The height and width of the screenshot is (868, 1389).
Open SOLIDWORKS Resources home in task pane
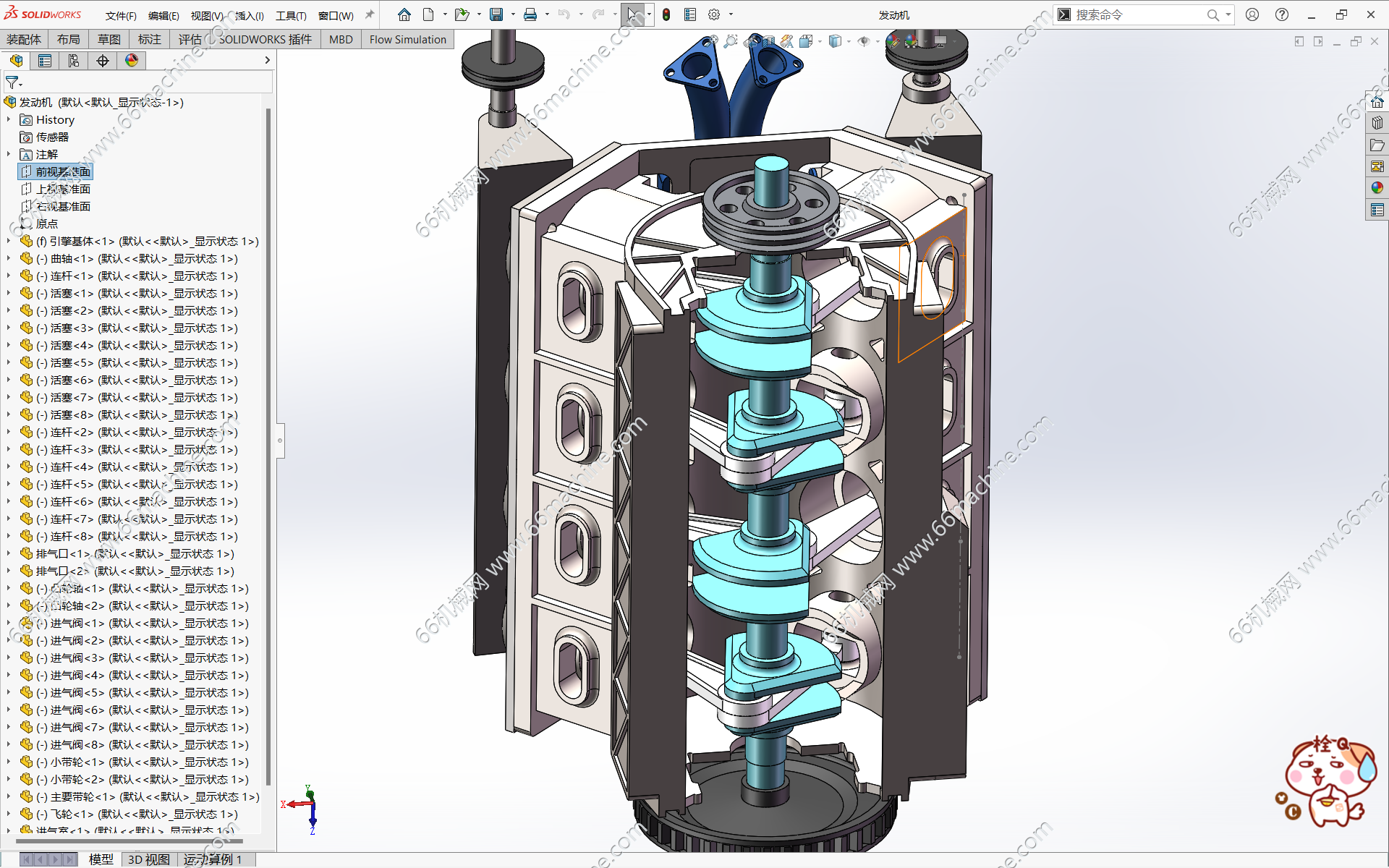[1377, 101]
